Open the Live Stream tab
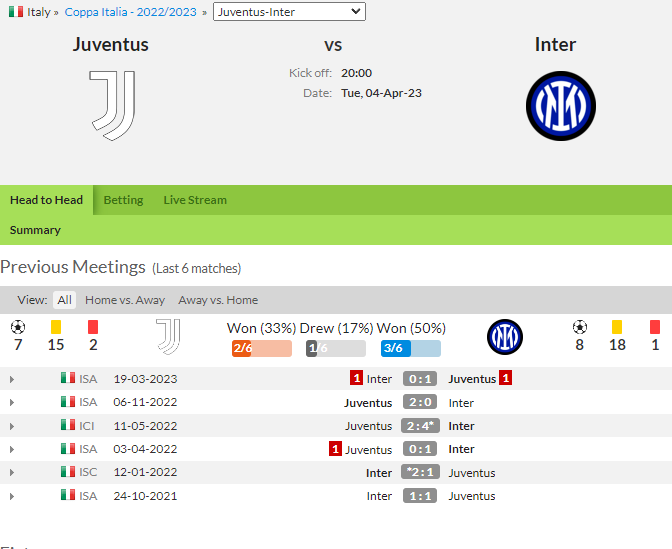This screenshot has width=672, height=549. pos(195,200)
